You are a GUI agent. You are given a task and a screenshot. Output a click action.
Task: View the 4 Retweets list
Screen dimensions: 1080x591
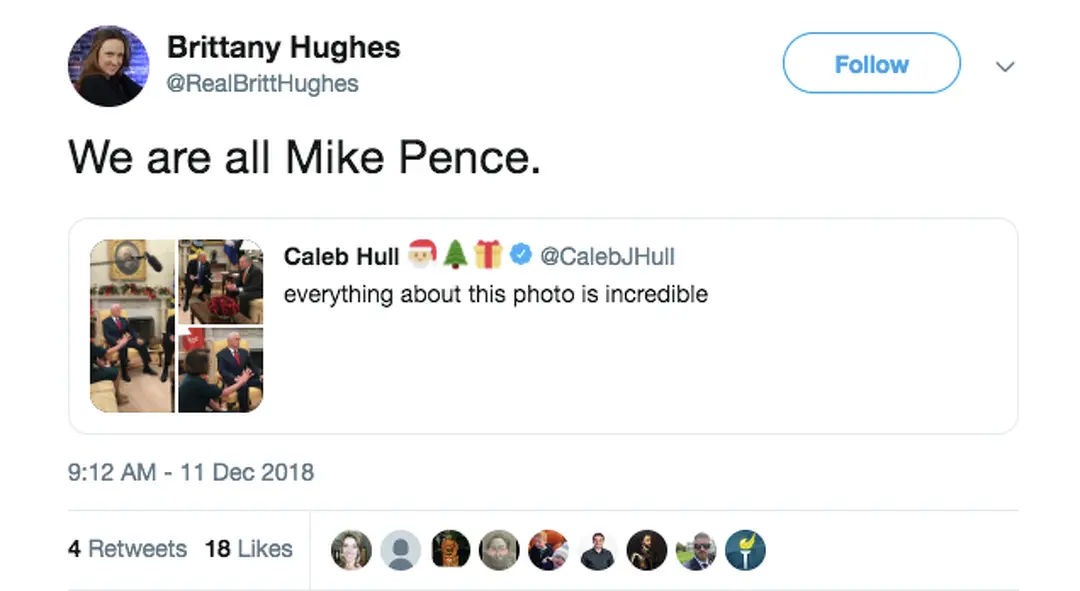[127, 549]
